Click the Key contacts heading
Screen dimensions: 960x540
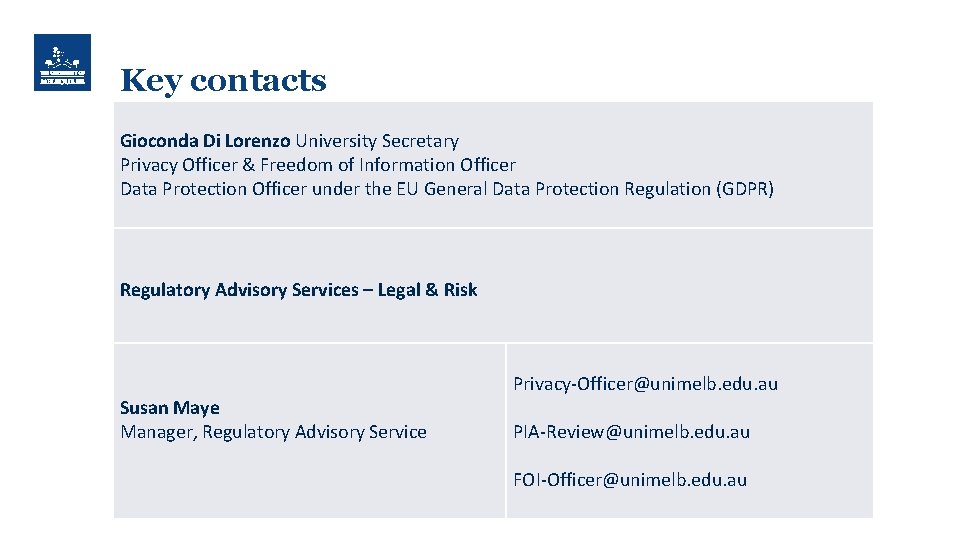coord(223,81)
